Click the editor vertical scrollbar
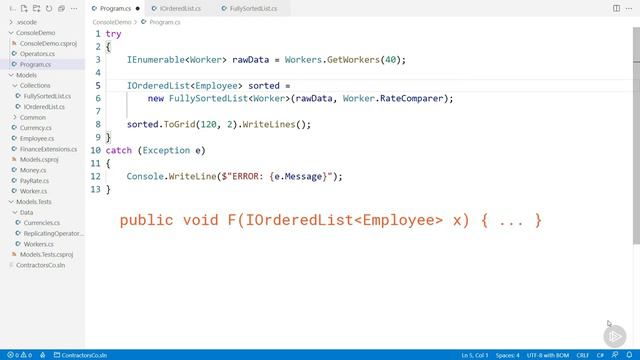The image size is (640, 360). point(636,136)
